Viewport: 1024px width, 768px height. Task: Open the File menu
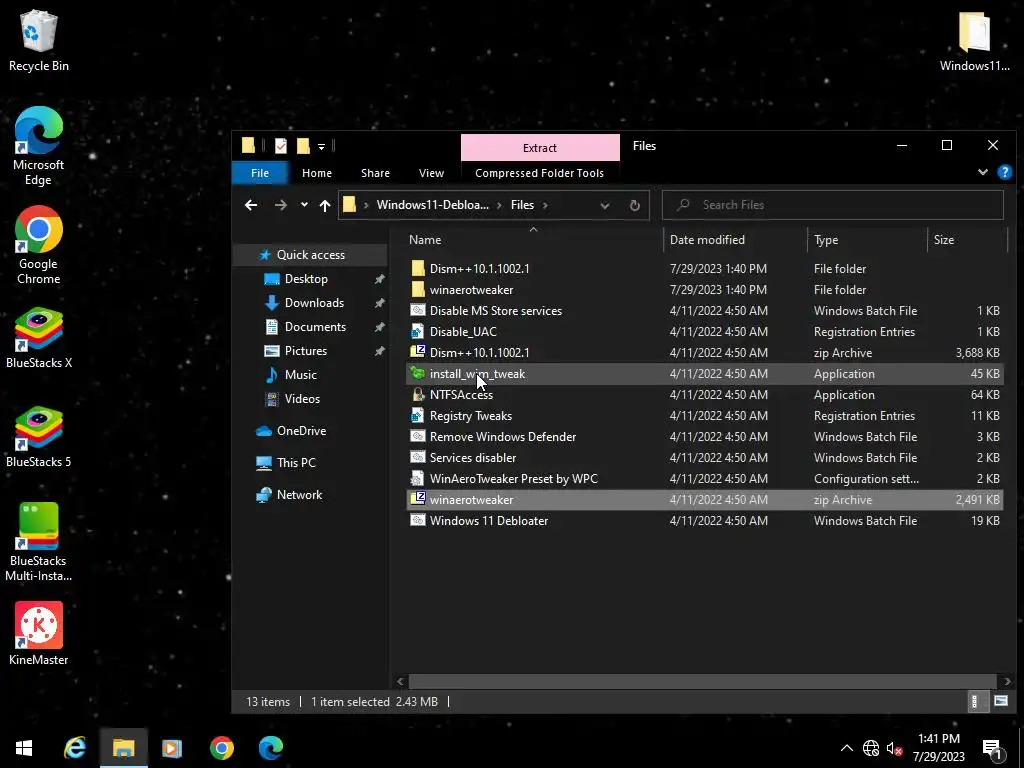(260, 173)
